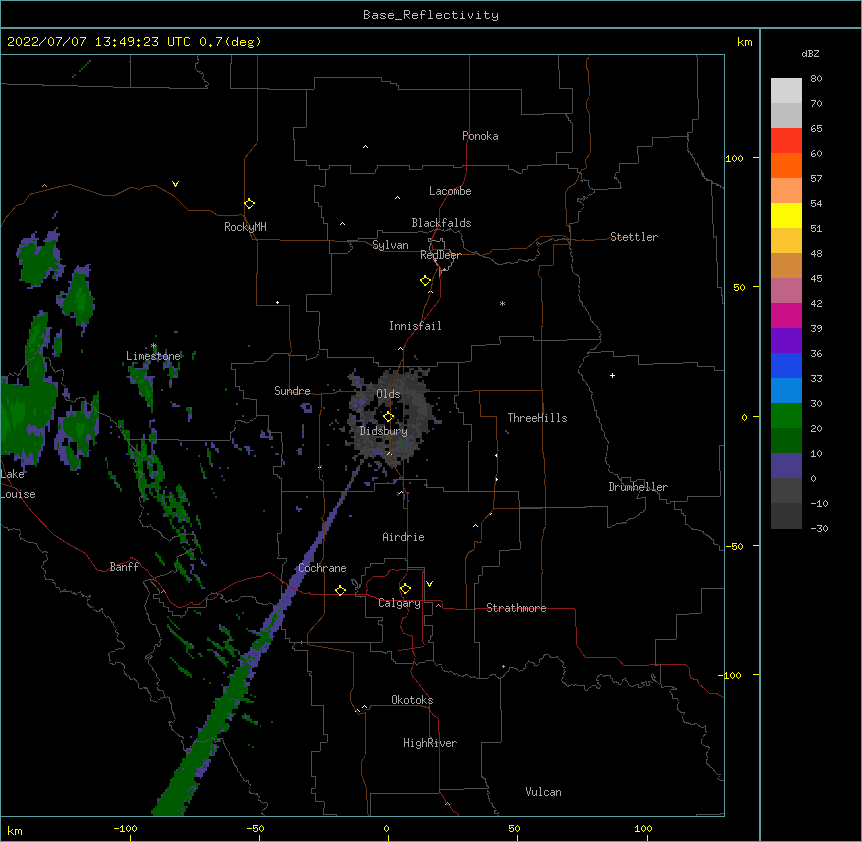The width and height of the screenshot is (862, 842).
Task: Click the -50 tick on the right axis
Action: coord(734,546)
